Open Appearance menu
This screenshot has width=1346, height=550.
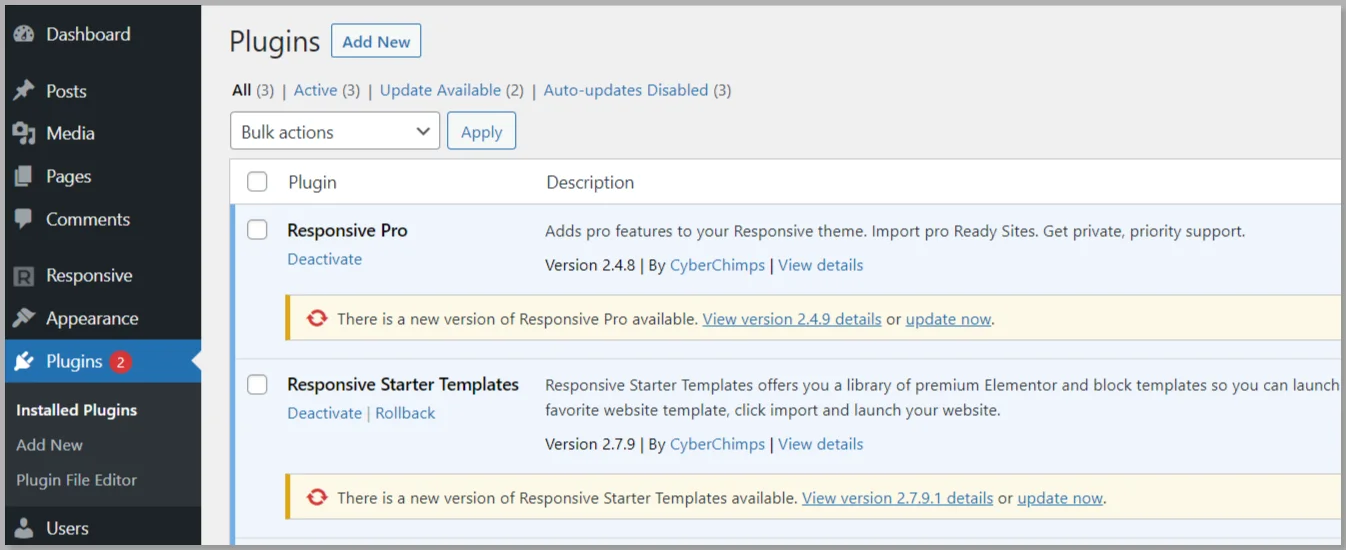pos(92,319)
